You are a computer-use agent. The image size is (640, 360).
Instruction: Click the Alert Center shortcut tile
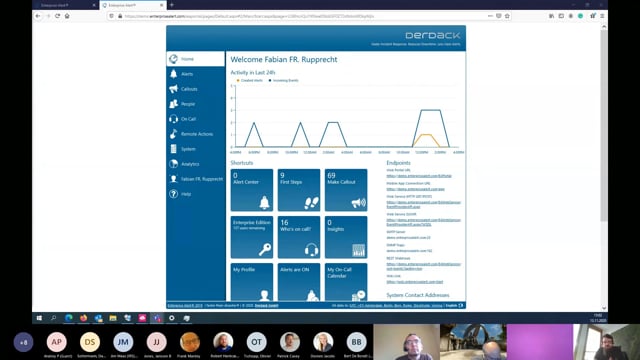pos(252,190)
